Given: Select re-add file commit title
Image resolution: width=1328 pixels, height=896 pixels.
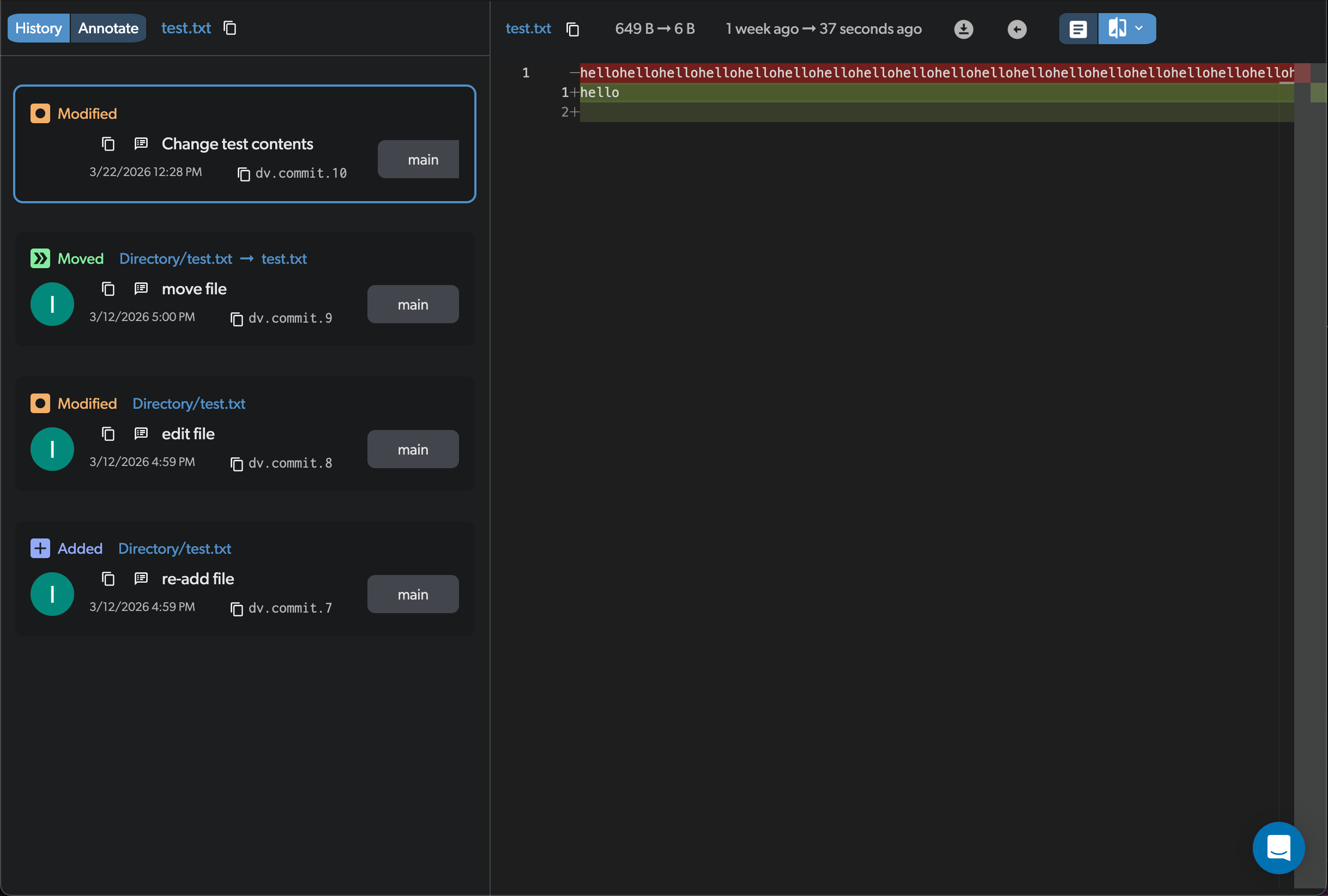Looking at the screenshot, I should click(198, 579).
